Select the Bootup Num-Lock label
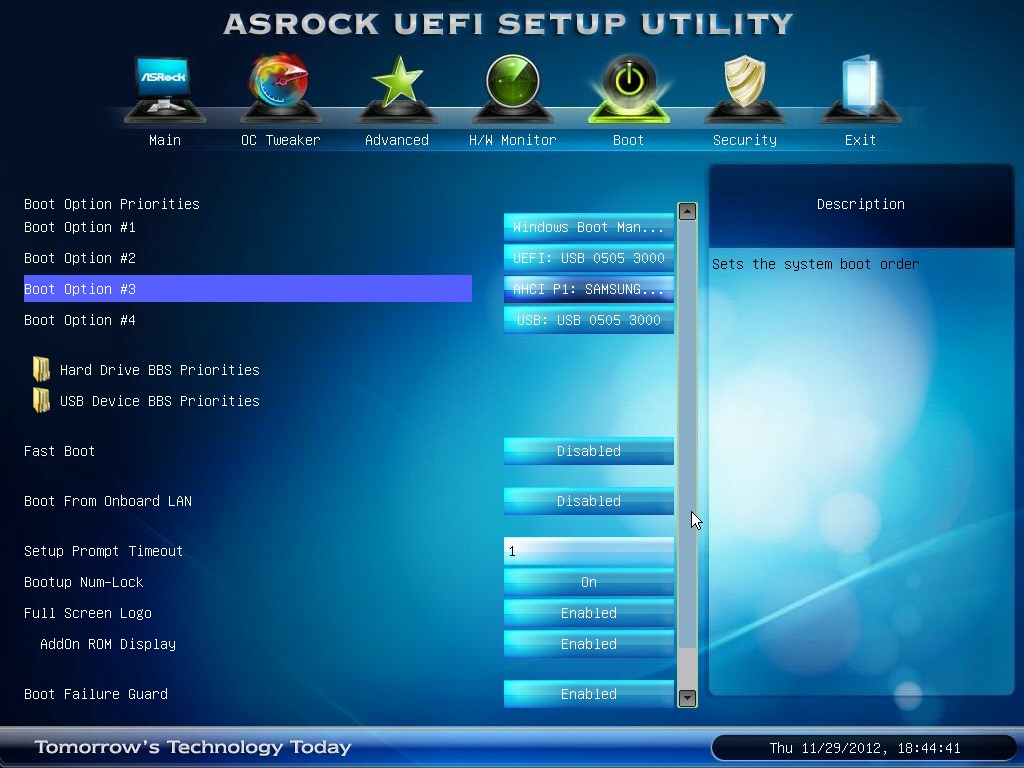 click(84, 582)
